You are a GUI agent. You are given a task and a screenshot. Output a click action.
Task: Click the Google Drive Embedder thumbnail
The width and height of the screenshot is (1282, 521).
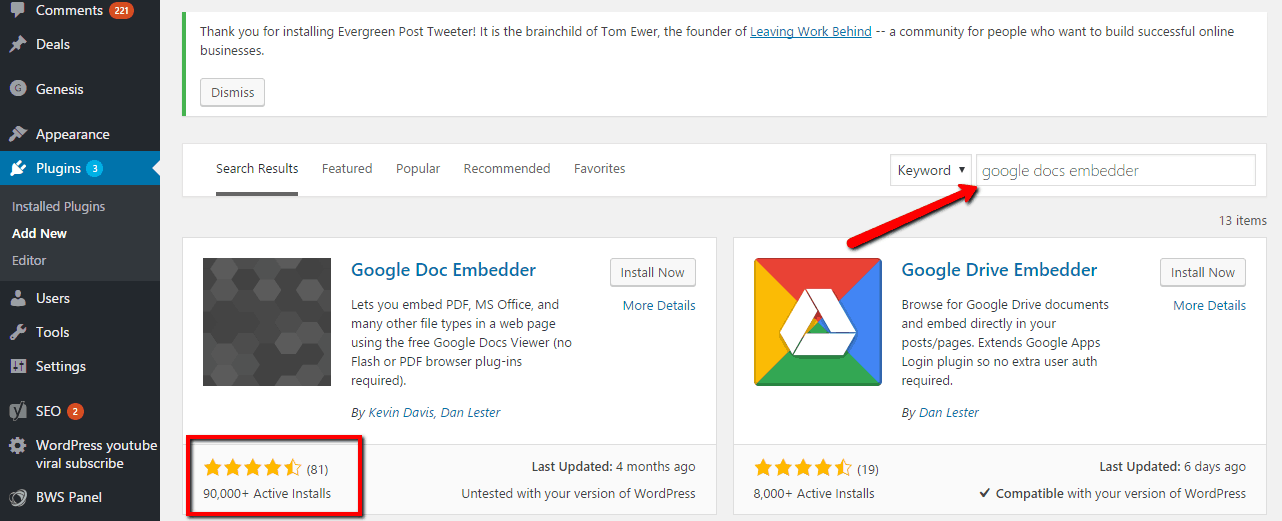(818, 322)
